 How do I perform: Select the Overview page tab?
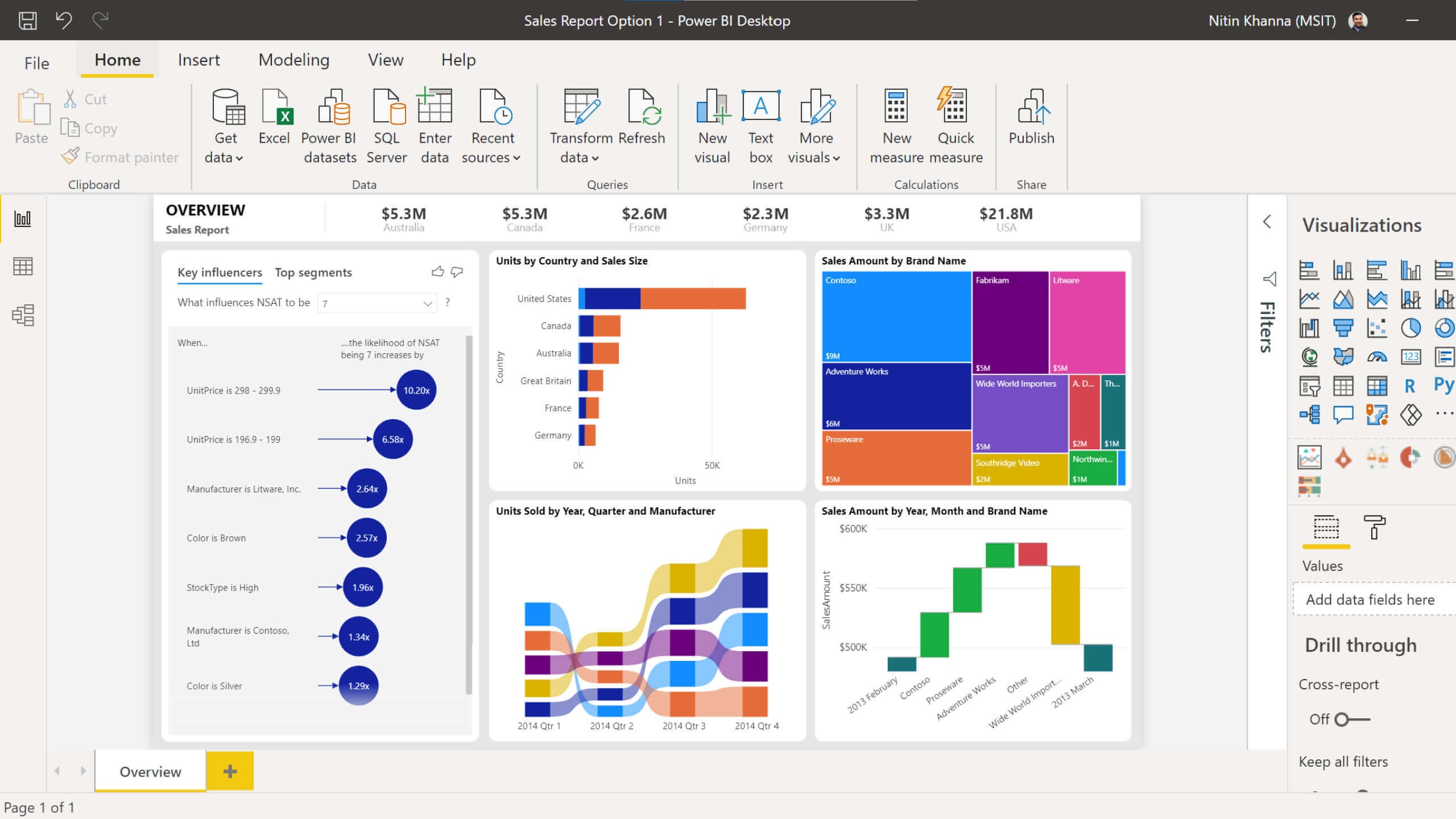click(150, 771)
